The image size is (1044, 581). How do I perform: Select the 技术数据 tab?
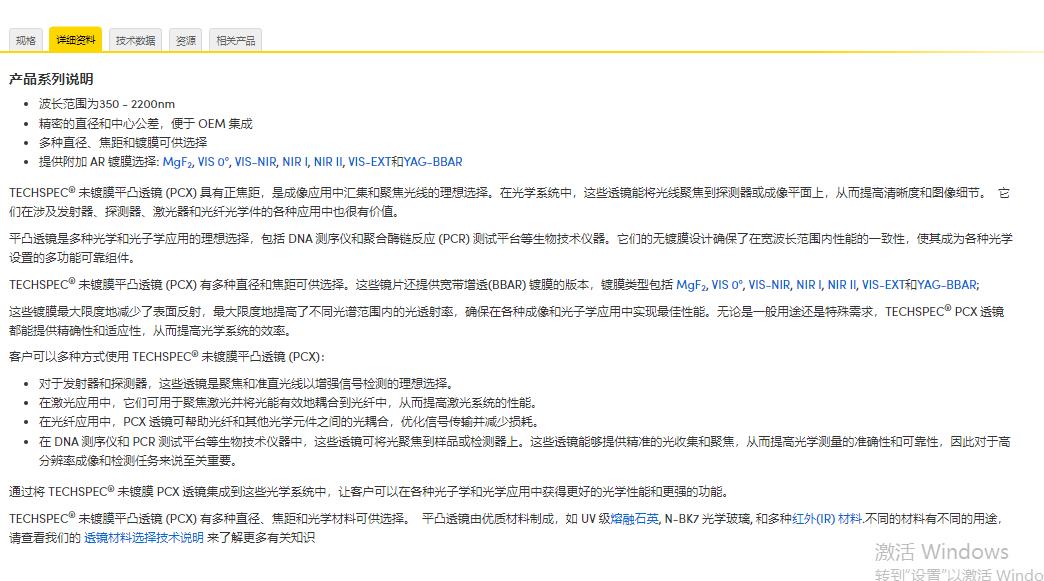pyautogui.click(x=135, y=39)
